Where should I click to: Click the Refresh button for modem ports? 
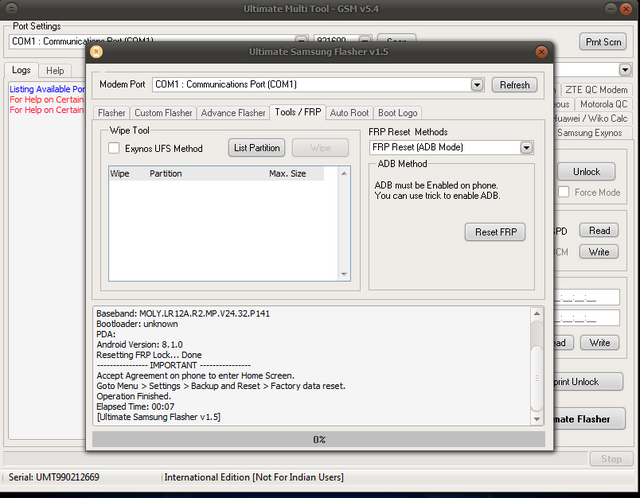[x=514, y=85]
